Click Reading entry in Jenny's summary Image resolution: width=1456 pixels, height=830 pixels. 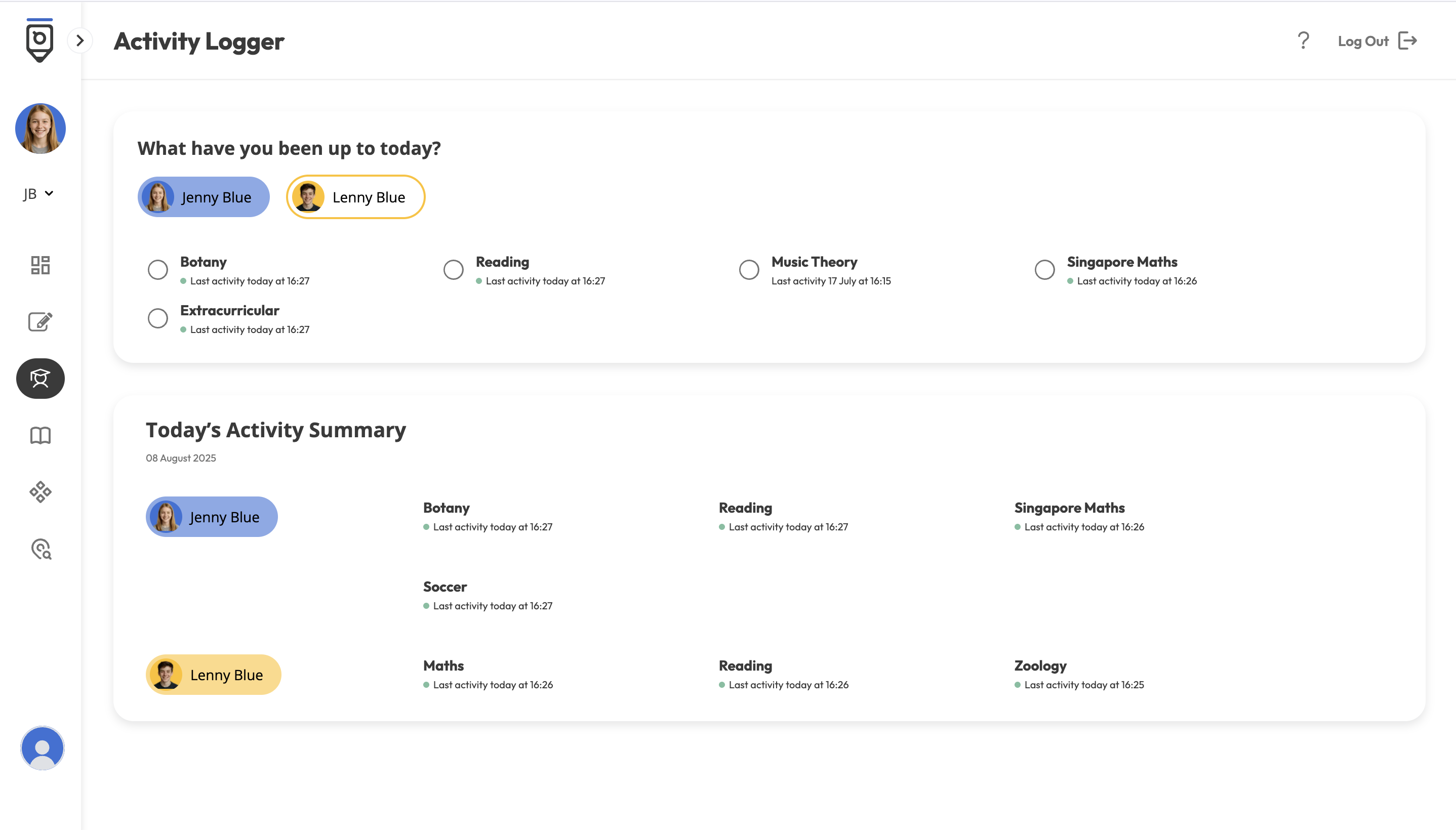point(783,516)
